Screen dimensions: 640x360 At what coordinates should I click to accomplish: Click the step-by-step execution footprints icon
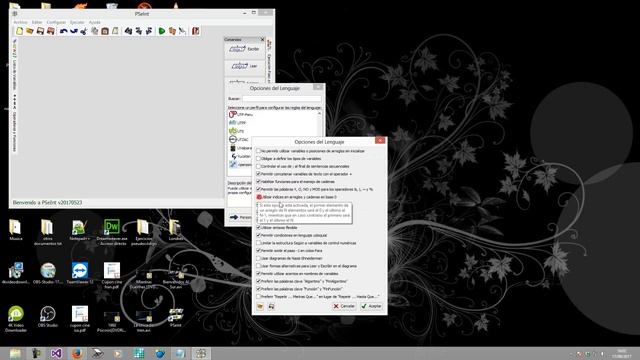[172, 31]
